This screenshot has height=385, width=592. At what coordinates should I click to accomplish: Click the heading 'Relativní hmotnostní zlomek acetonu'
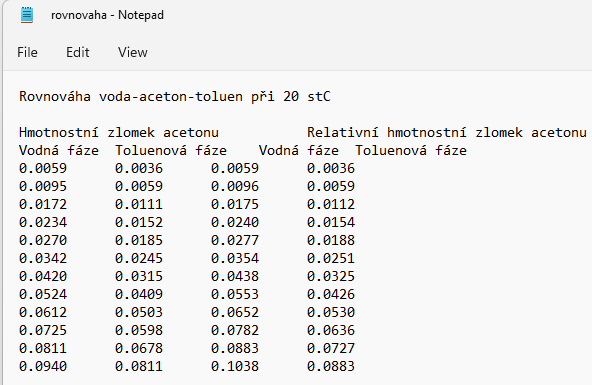coord(447,132)
